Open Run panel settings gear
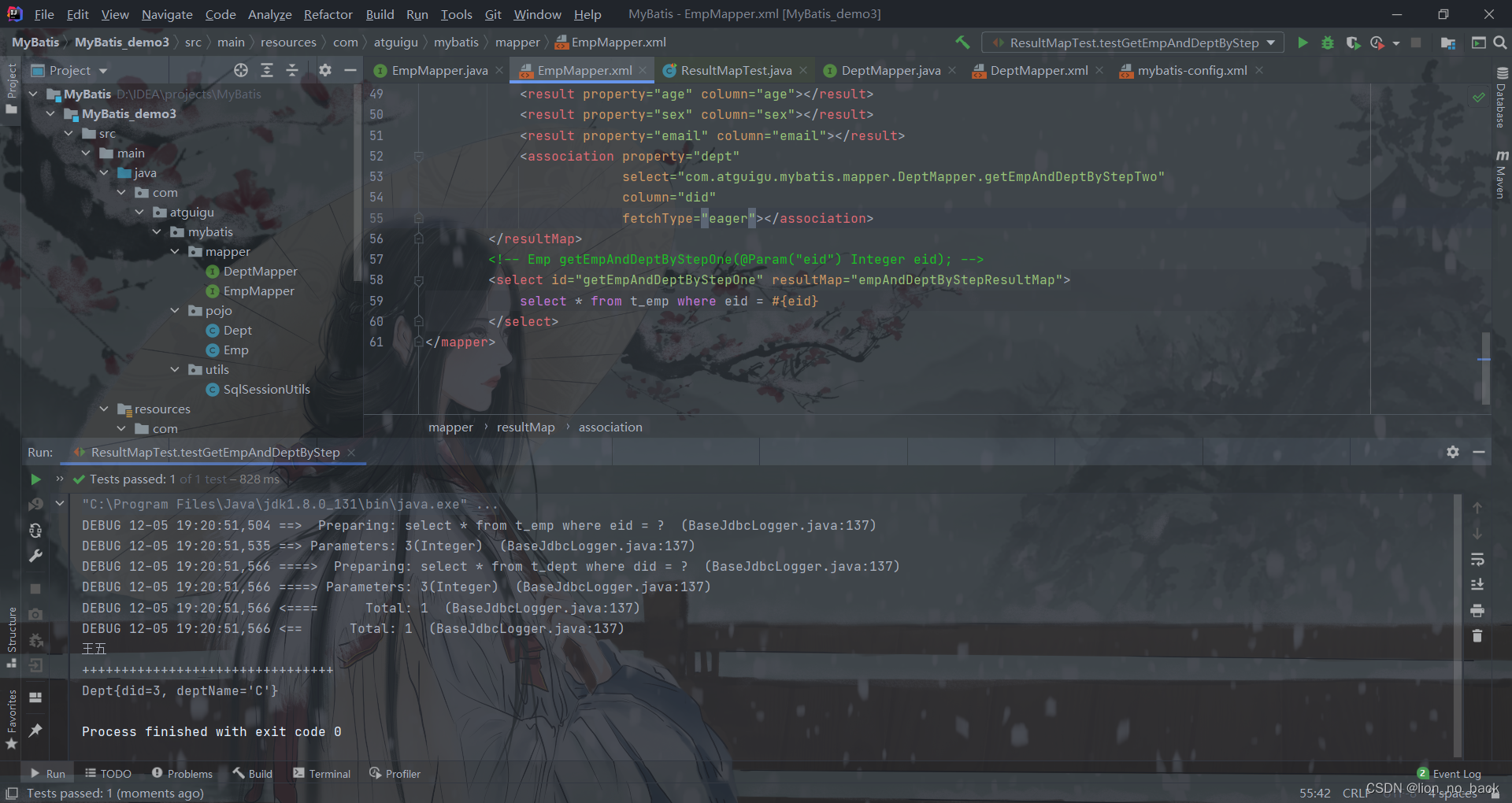Screen dimensions: 1512x803 [1453, 452]
